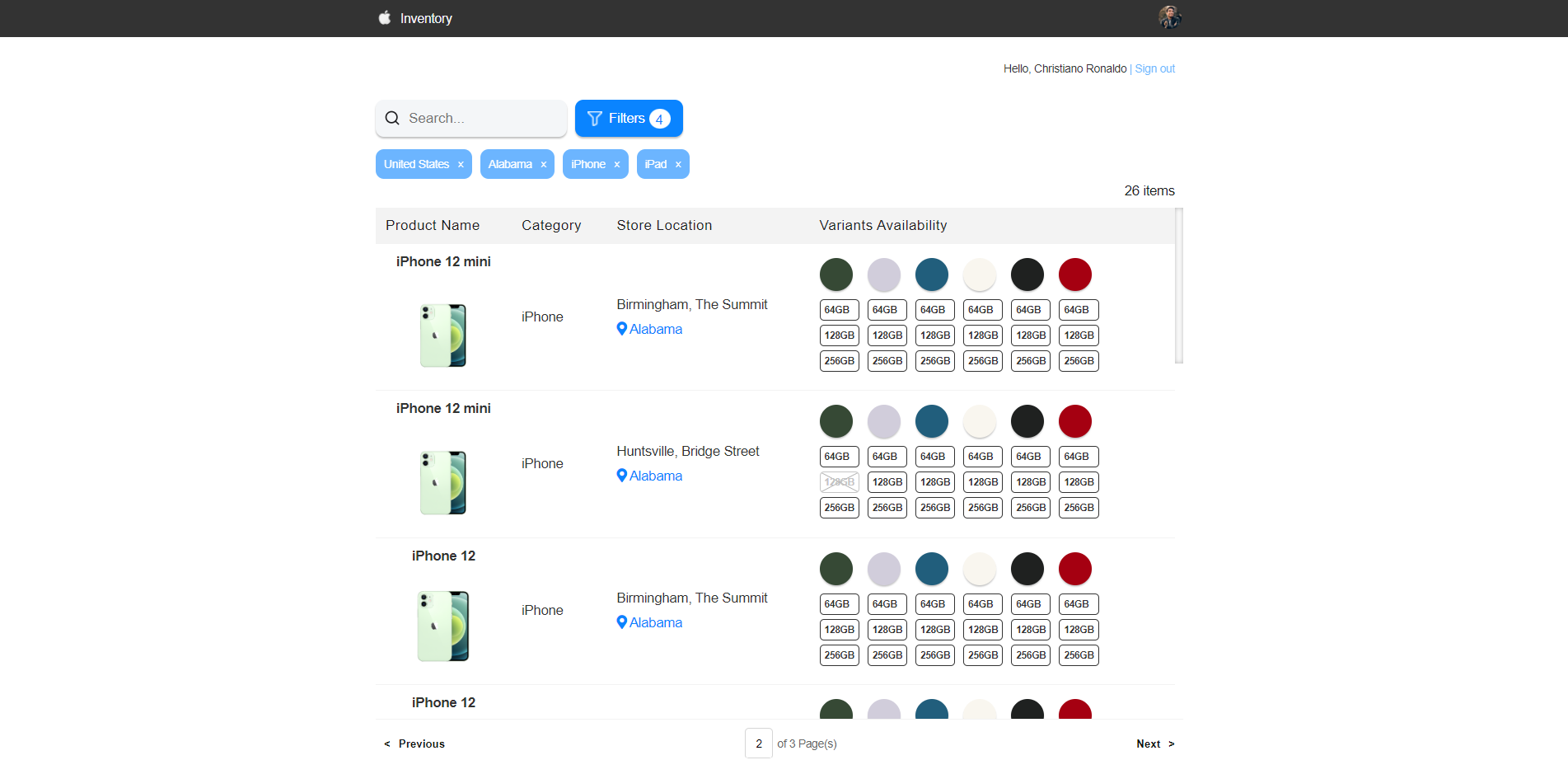Image resolution: width=1568 pixels, height=760 pixels.
Task: Click 256GB under blue in first row
Action: point(935,361)
